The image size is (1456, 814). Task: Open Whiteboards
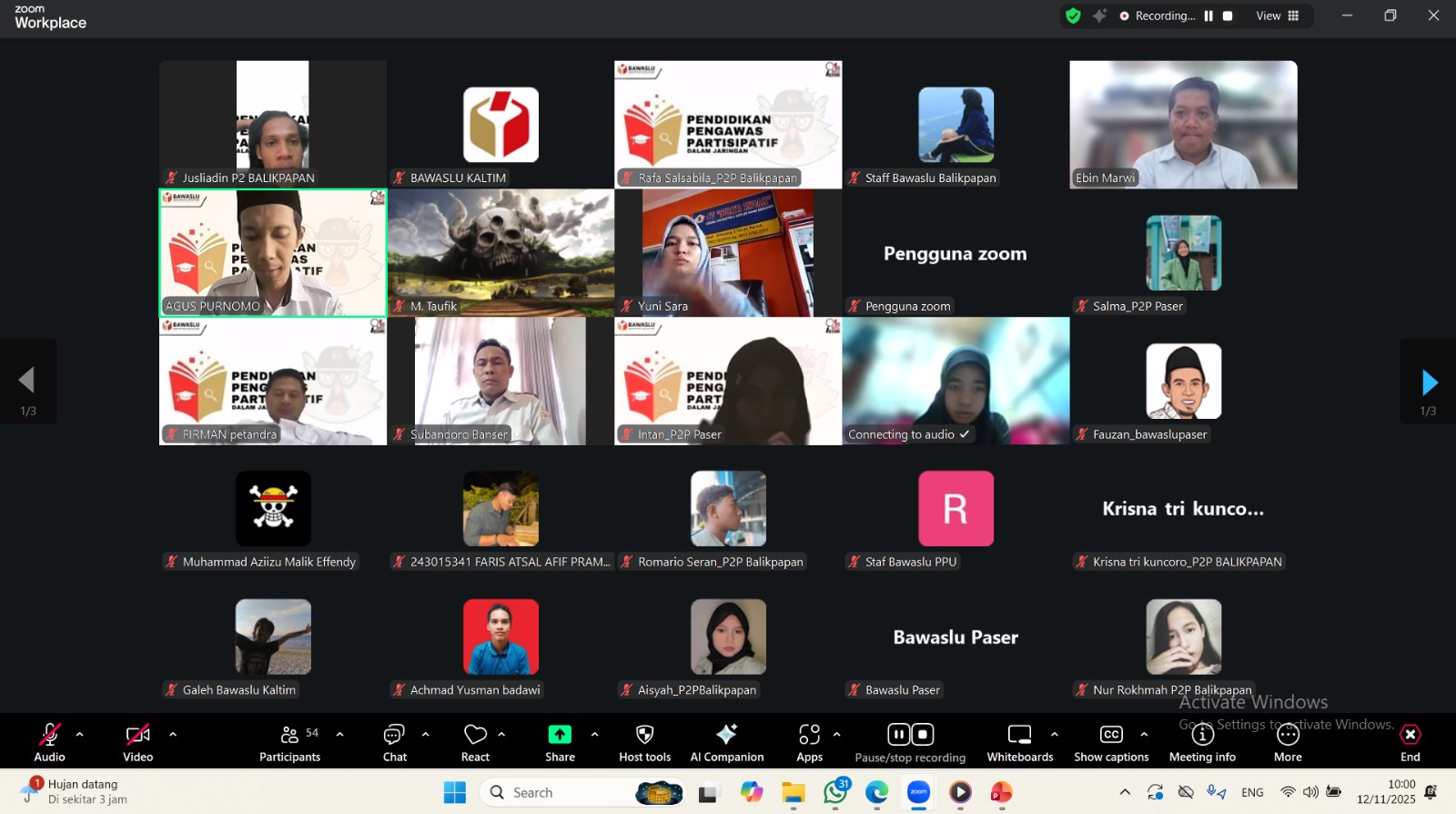tap(1020, 742)
